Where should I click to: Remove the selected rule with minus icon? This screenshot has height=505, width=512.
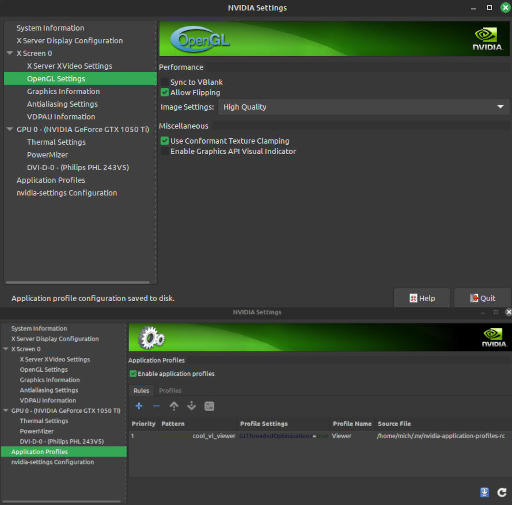156,406
